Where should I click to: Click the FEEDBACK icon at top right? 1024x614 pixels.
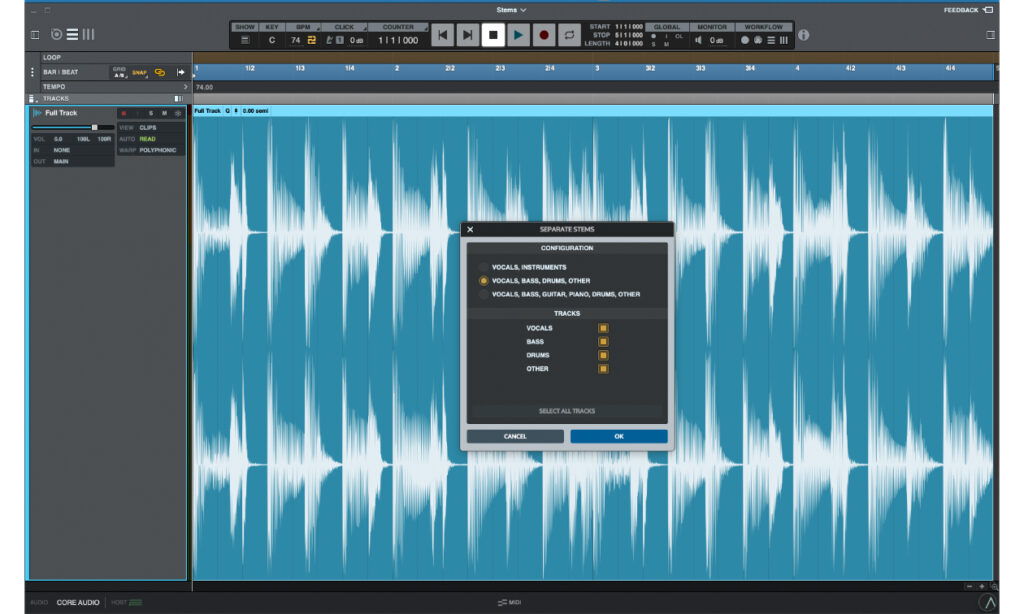point(988,10)
